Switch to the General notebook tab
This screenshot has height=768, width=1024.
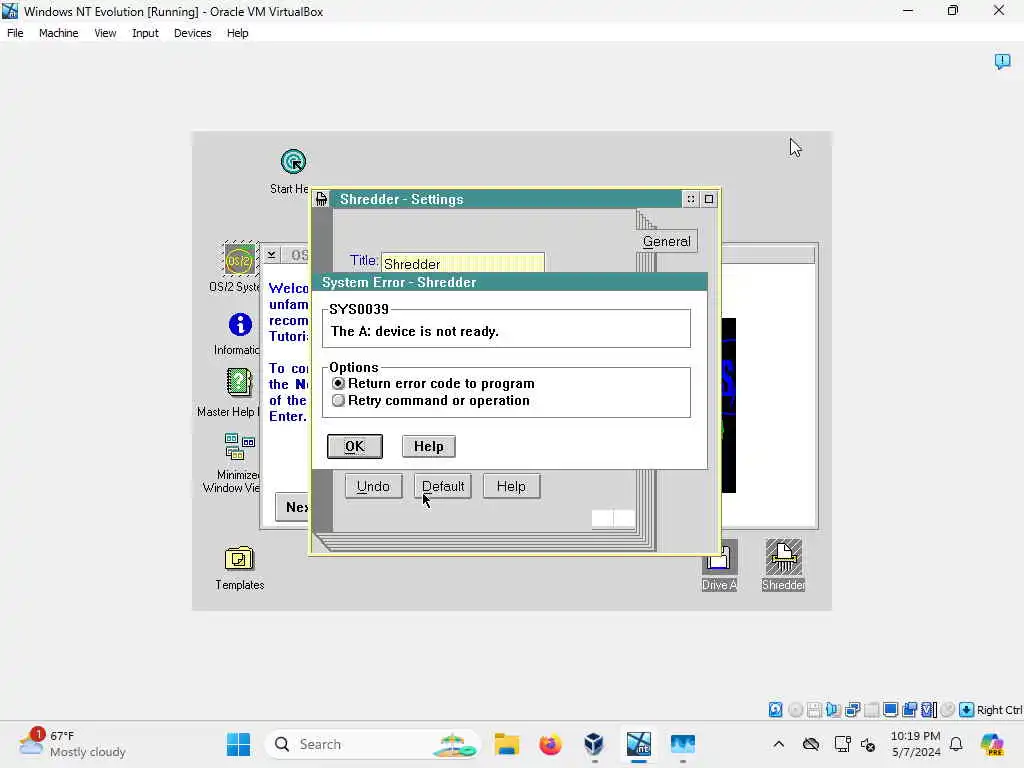point(667,241)
